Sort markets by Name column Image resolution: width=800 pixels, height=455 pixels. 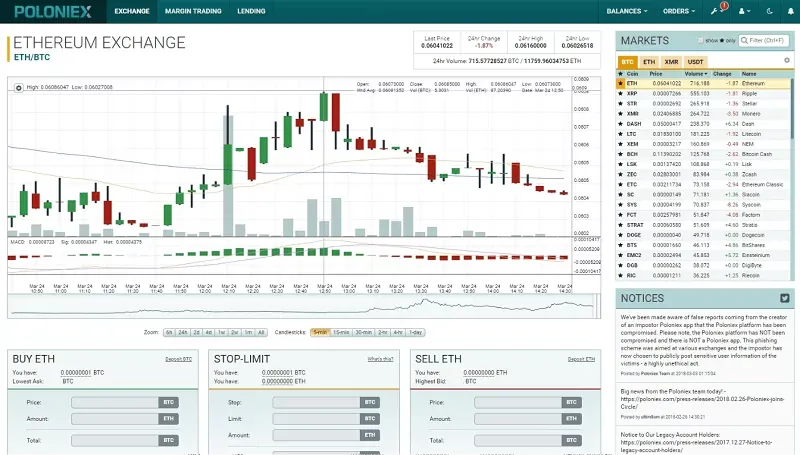point(749,74)
